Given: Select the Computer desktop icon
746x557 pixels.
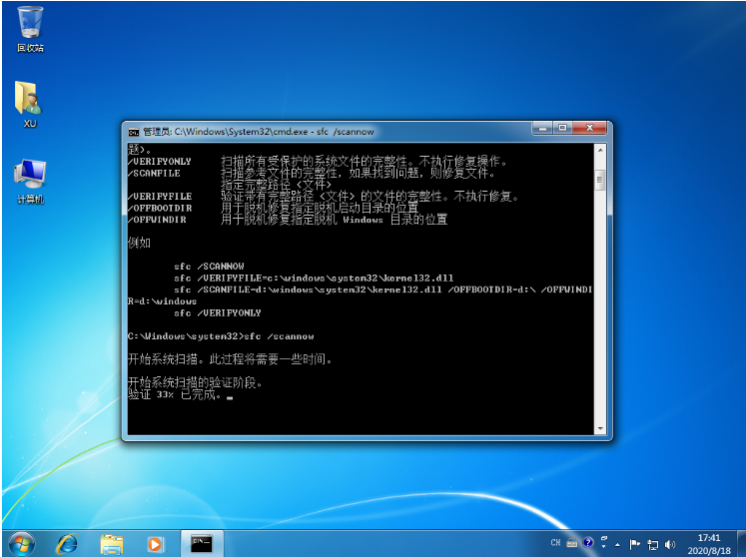Looking at the screenshot, I should click(30, 176).
